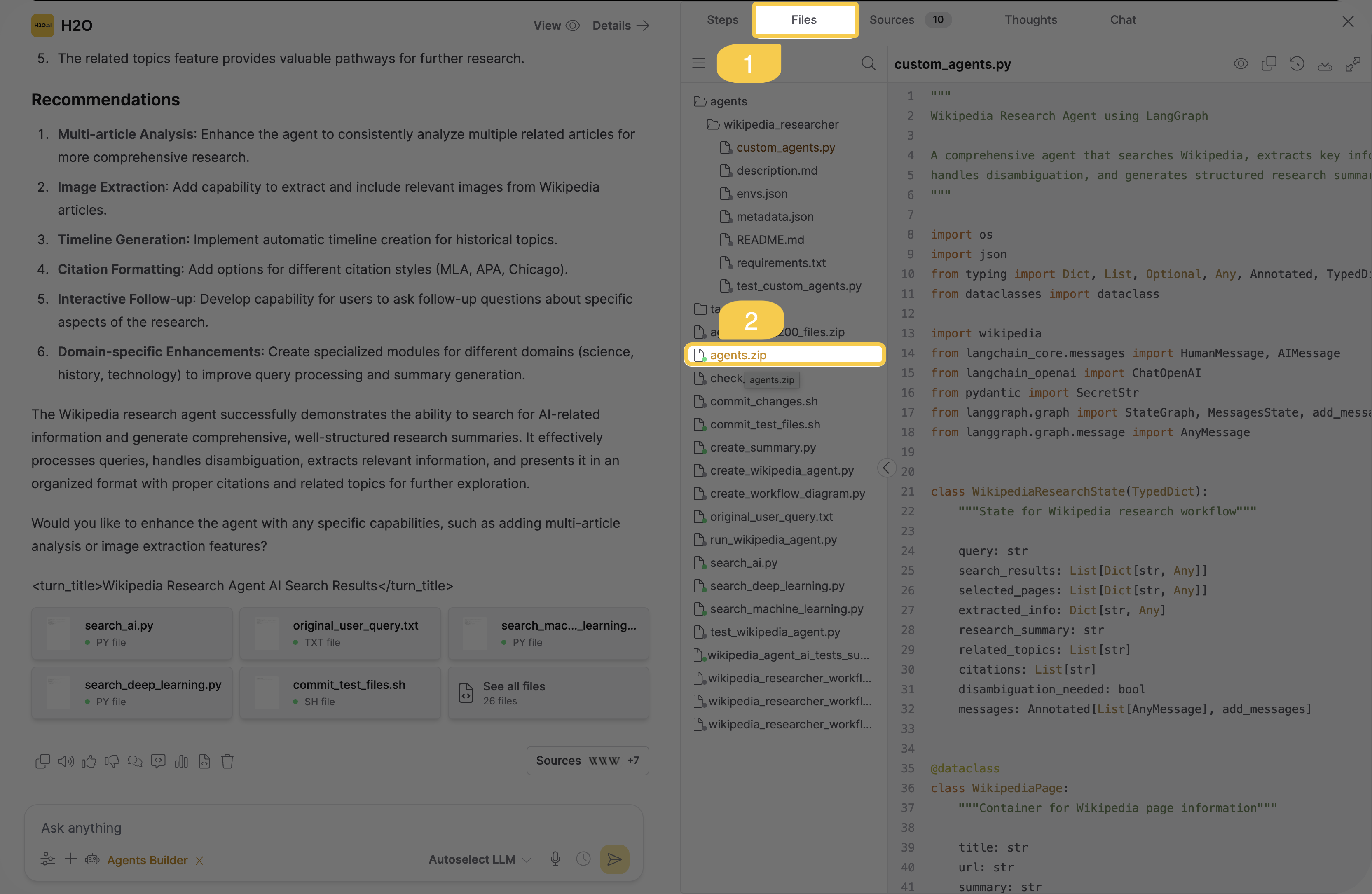Open version history for custom_agents.py

coord(1297,64)
